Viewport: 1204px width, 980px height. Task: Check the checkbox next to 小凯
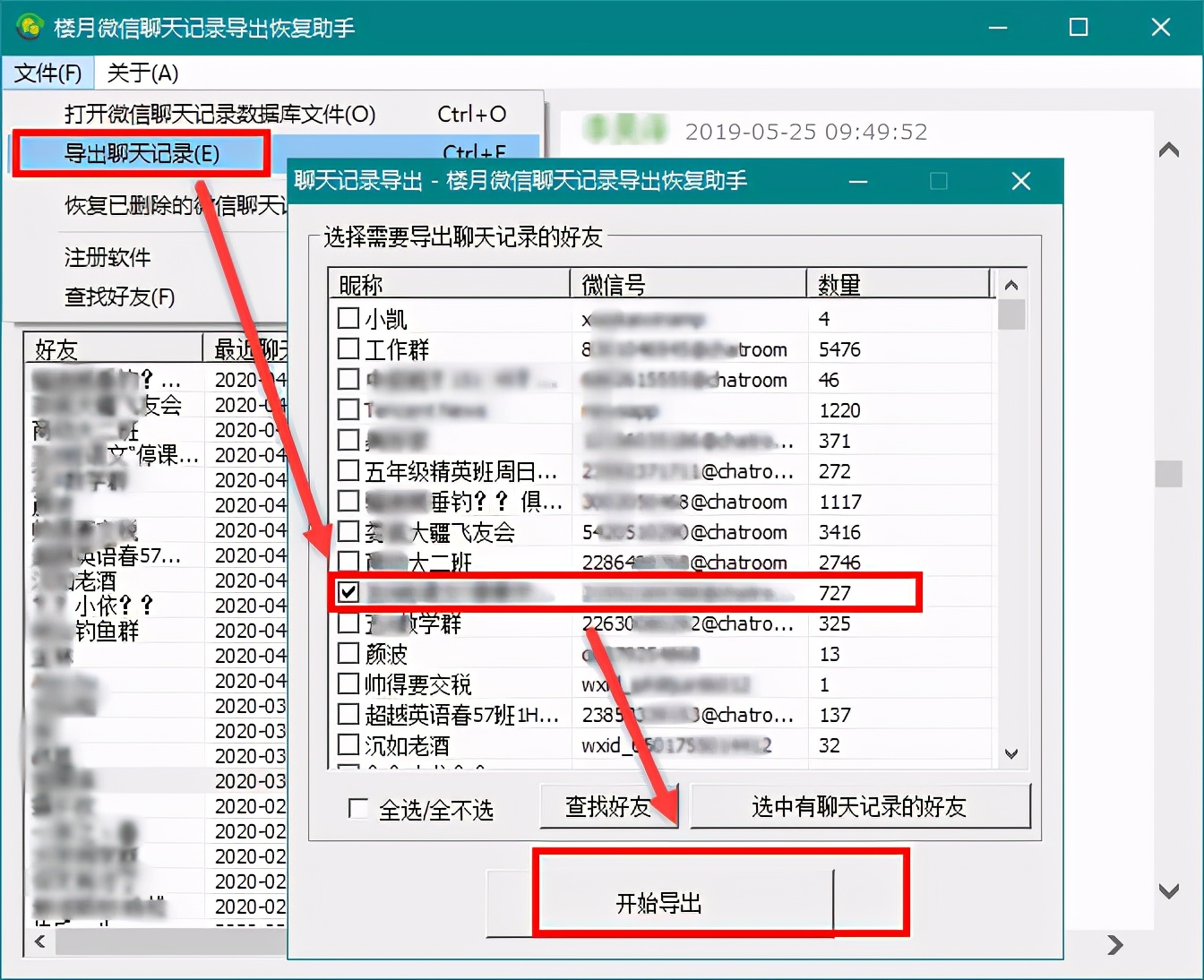click(x=347, y=317)
